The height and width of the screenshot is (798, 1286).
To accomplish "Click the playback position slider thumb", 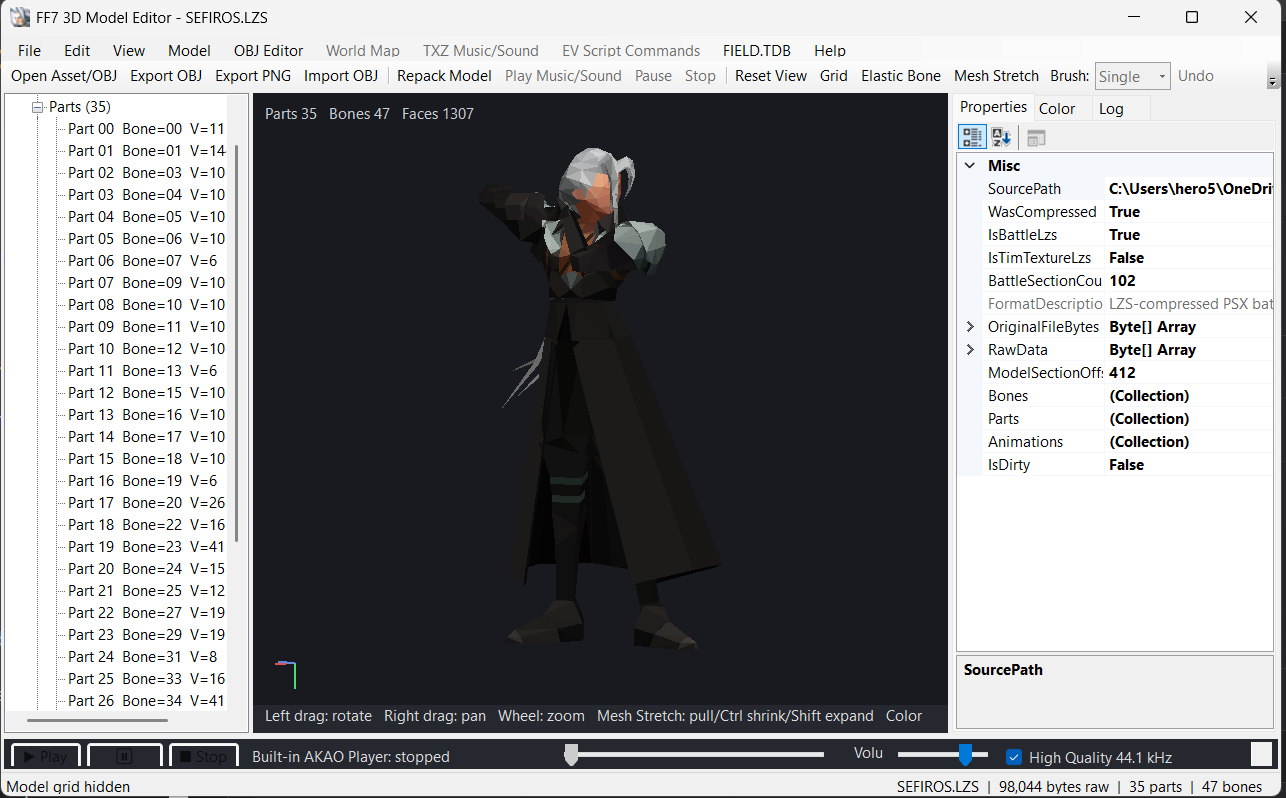I will [571, 755].
